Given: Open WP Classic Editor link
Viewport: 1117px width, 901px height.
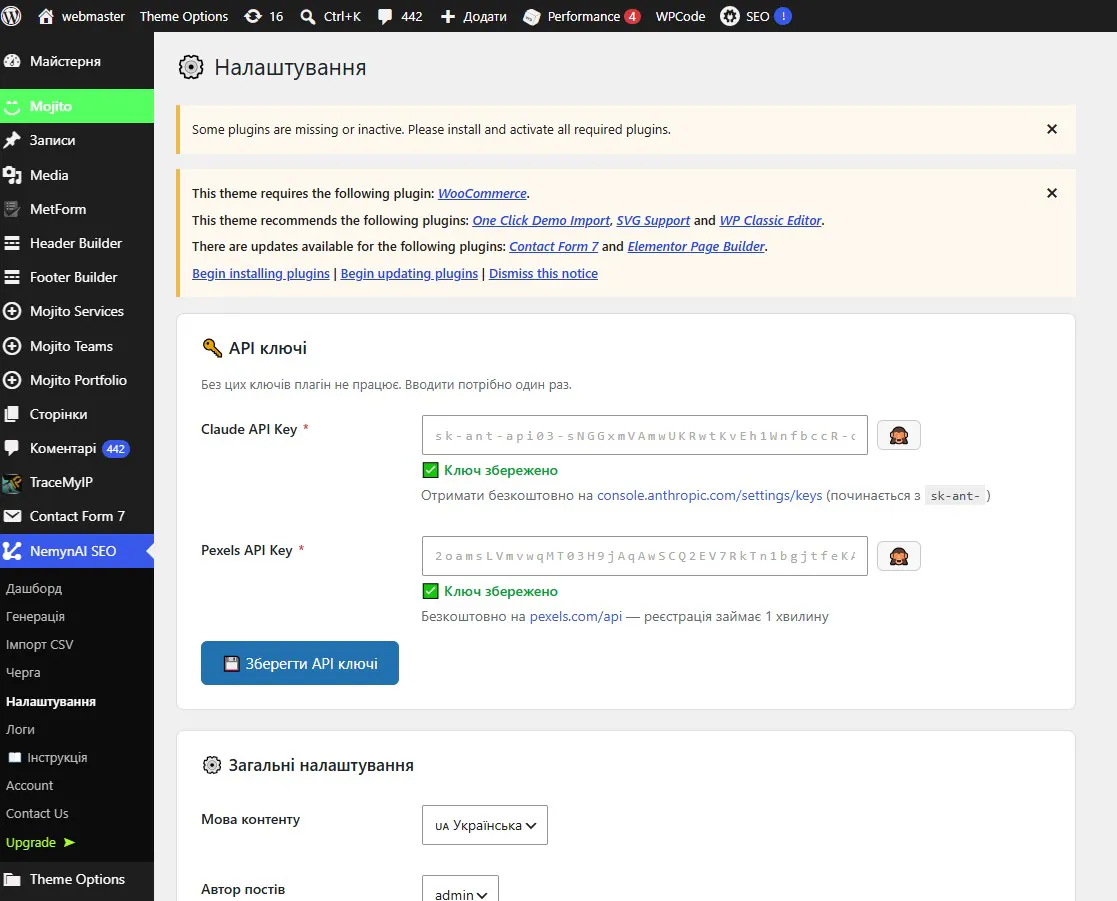Looking at the screenshot, I should click(x=771, y=220).
